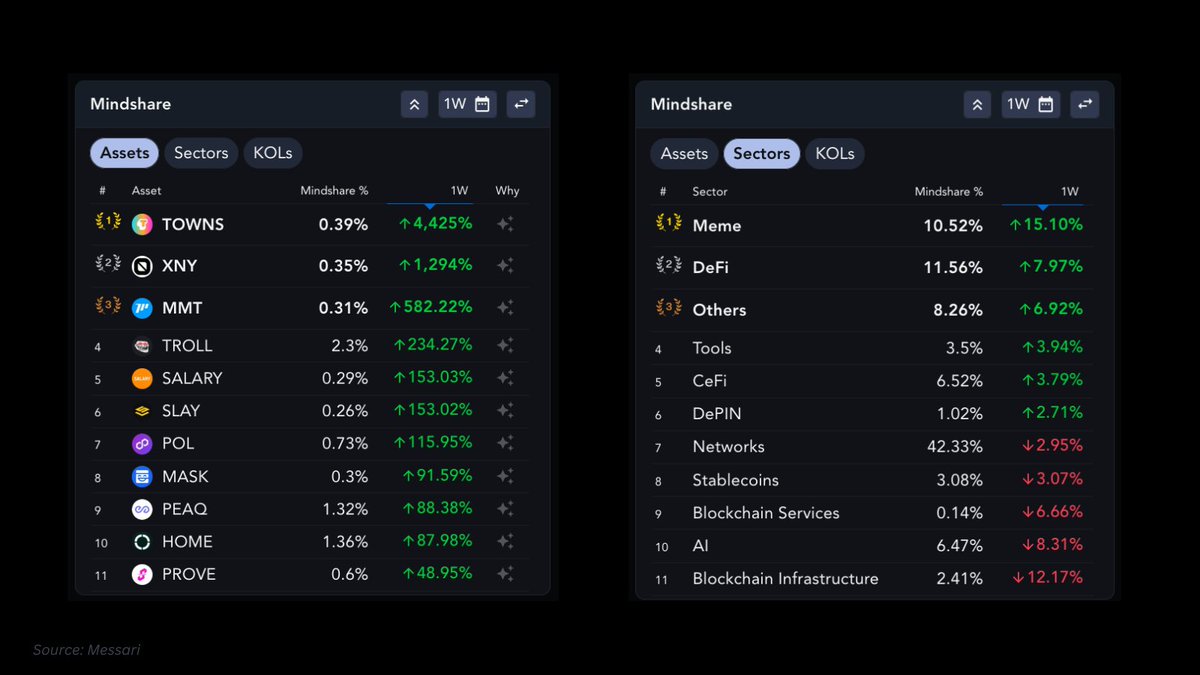Click the Sector column header

tap(710, 191)
